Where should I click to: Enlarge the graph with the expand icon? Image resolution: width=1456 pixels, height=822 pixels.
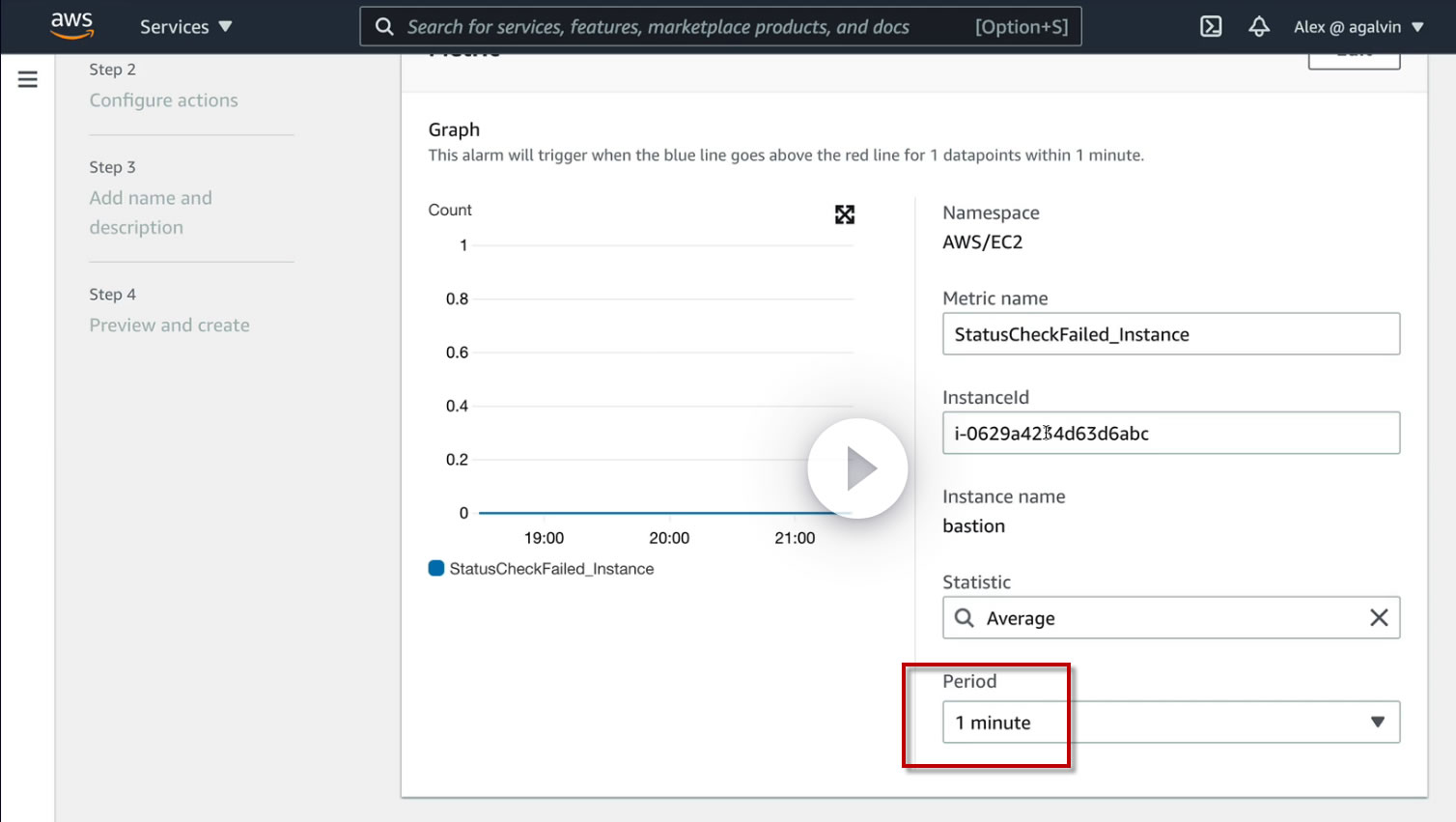(845, 214)
